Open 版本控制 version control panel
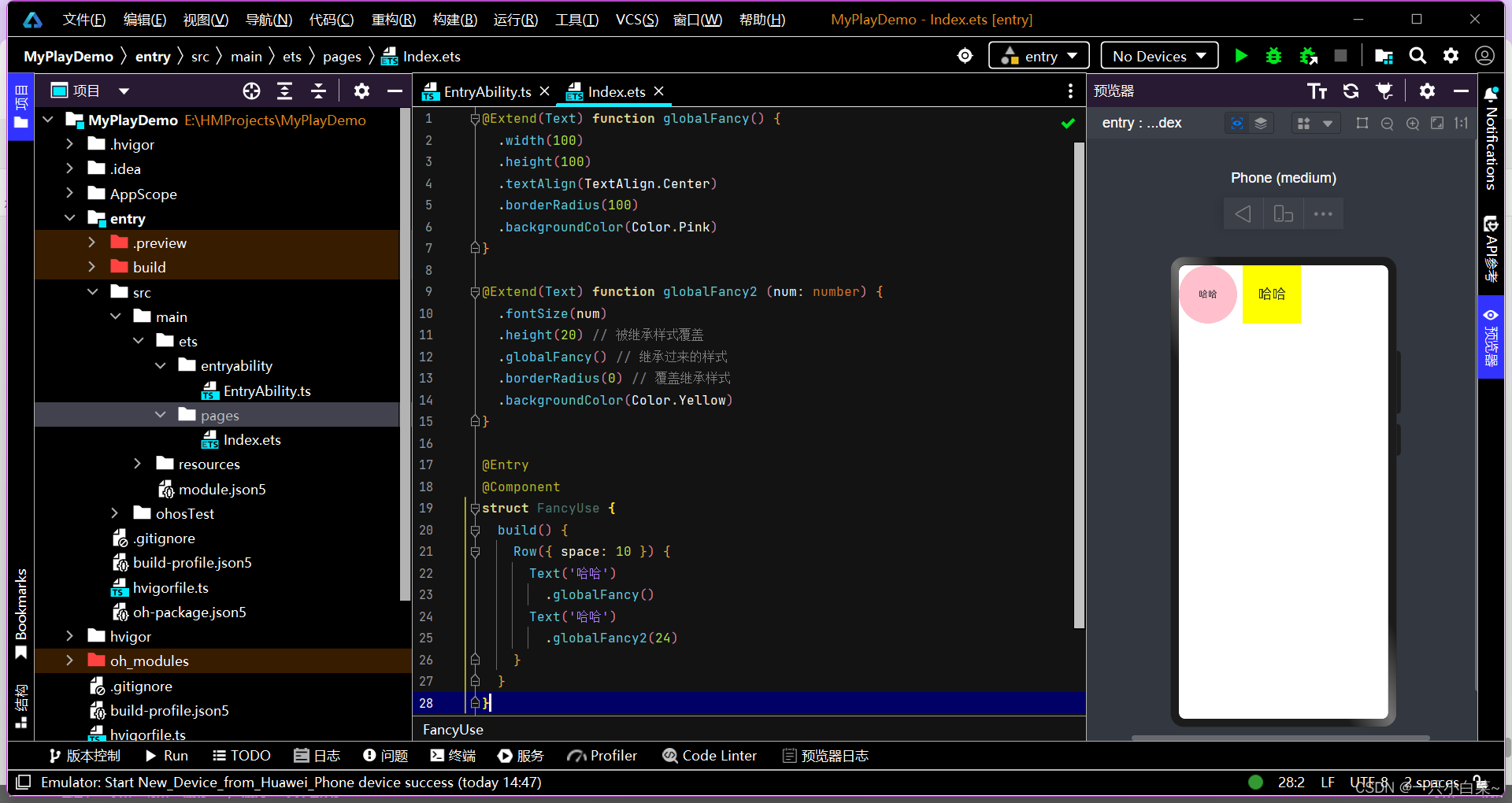1512x803 pixels. pyautogui.click(x=84, y=756)
